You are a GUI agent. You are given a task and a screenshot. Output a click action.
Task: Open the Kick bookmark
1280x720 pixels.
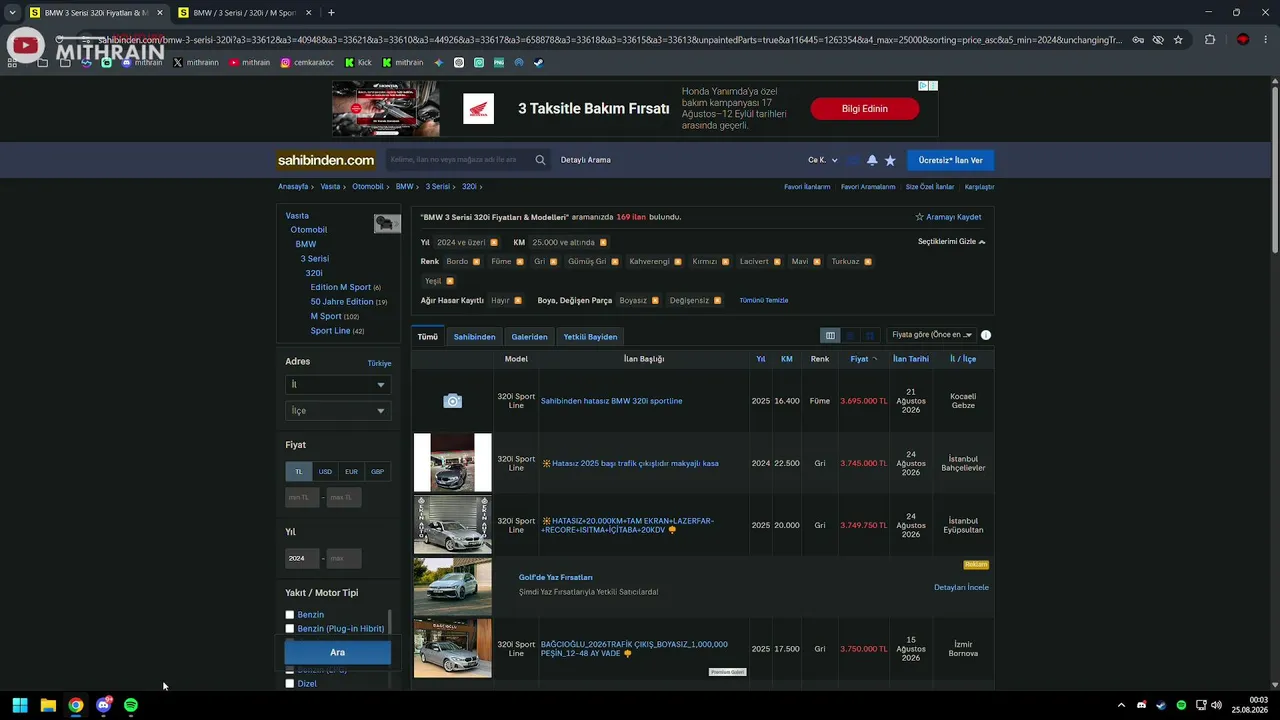click(358, 62)
